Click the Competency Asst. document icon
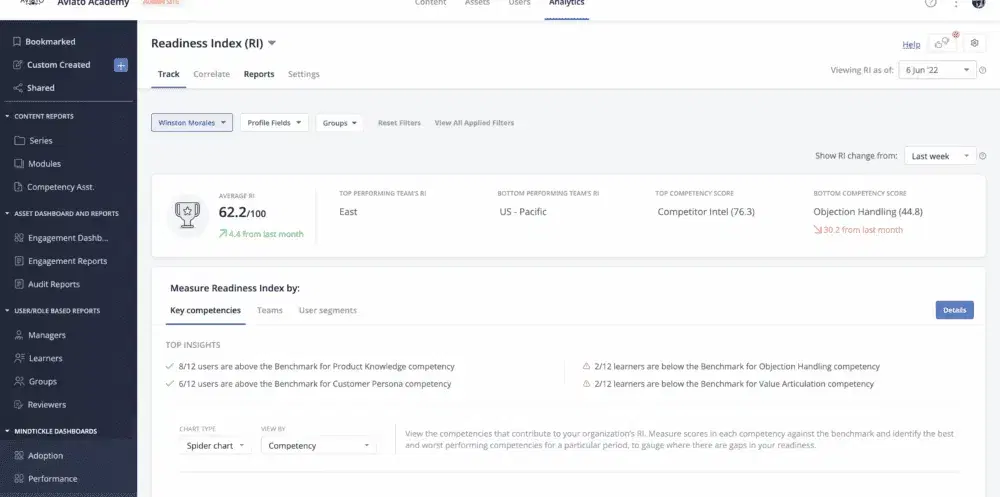 [x=18, y=187]
